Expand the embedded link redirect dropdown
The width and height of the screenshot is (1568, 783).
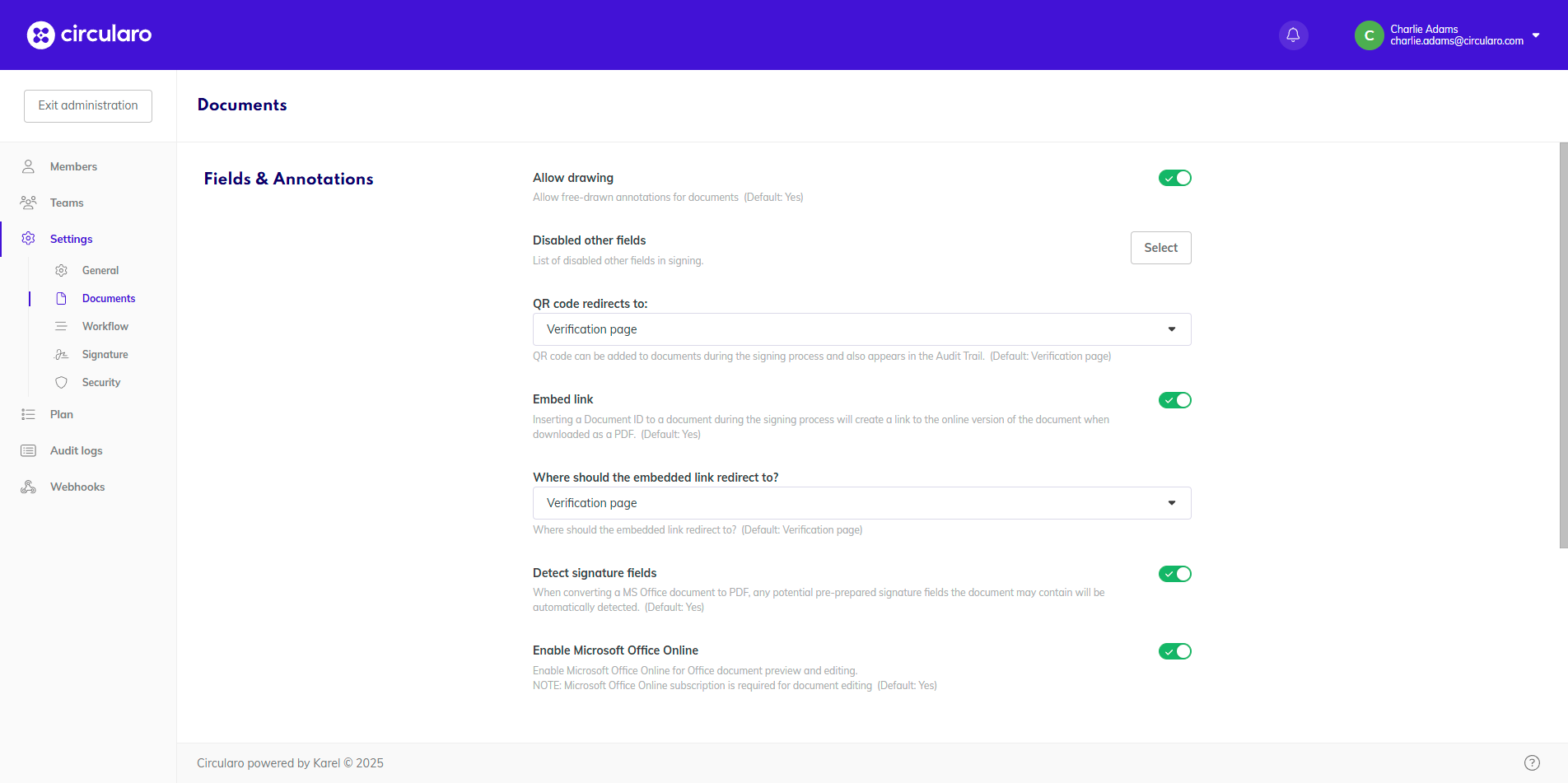click(x=861, y=503)
